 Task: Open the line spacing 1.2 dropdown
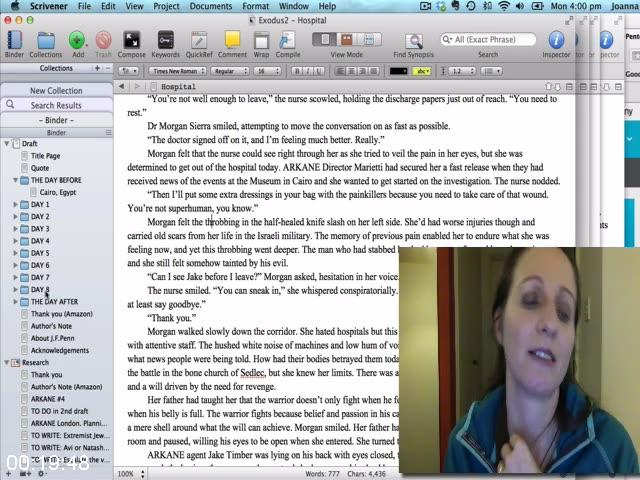[462, 71]
